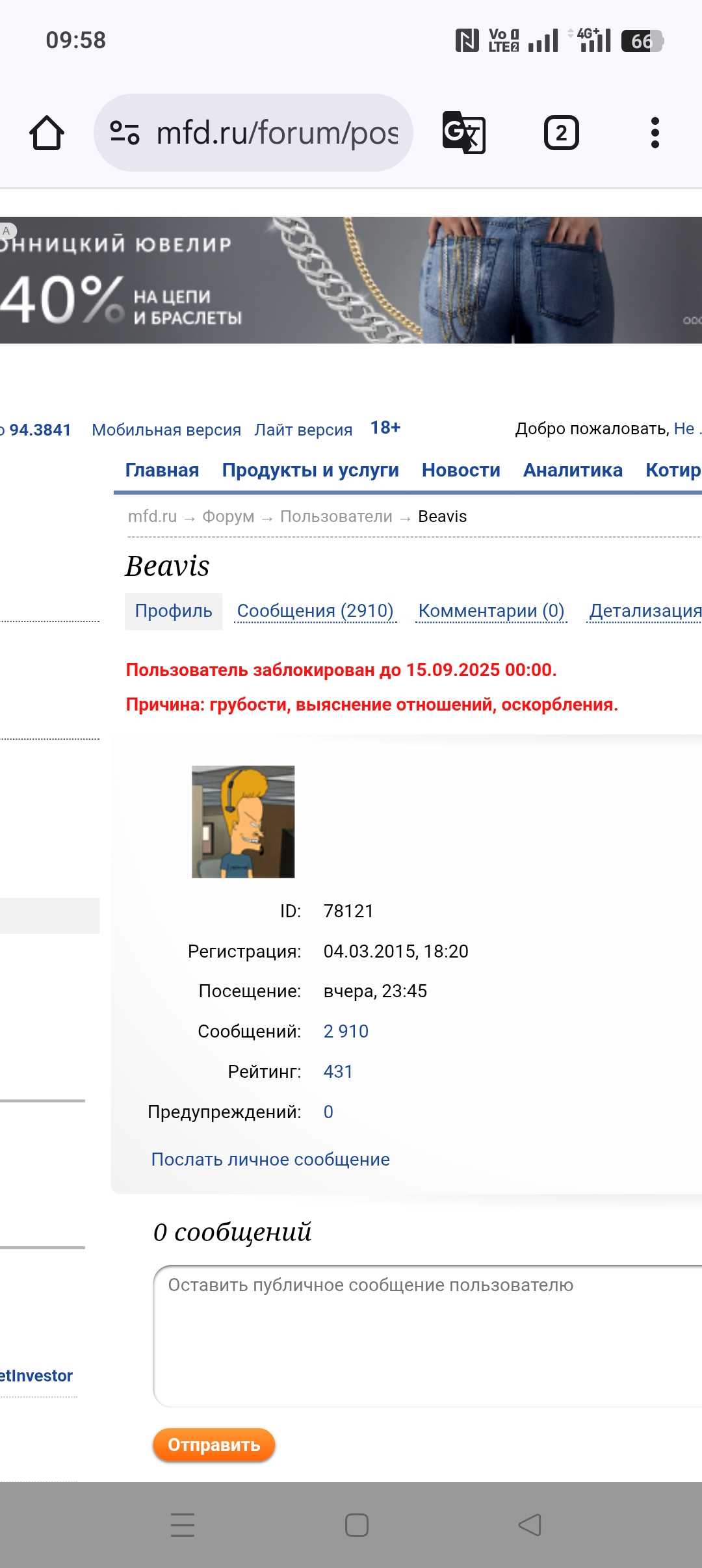Viewport: 702px width, 1568px height.
Task: Tap the registration date 04.03.2015, 18:20
Action: (x=396, y=952)
